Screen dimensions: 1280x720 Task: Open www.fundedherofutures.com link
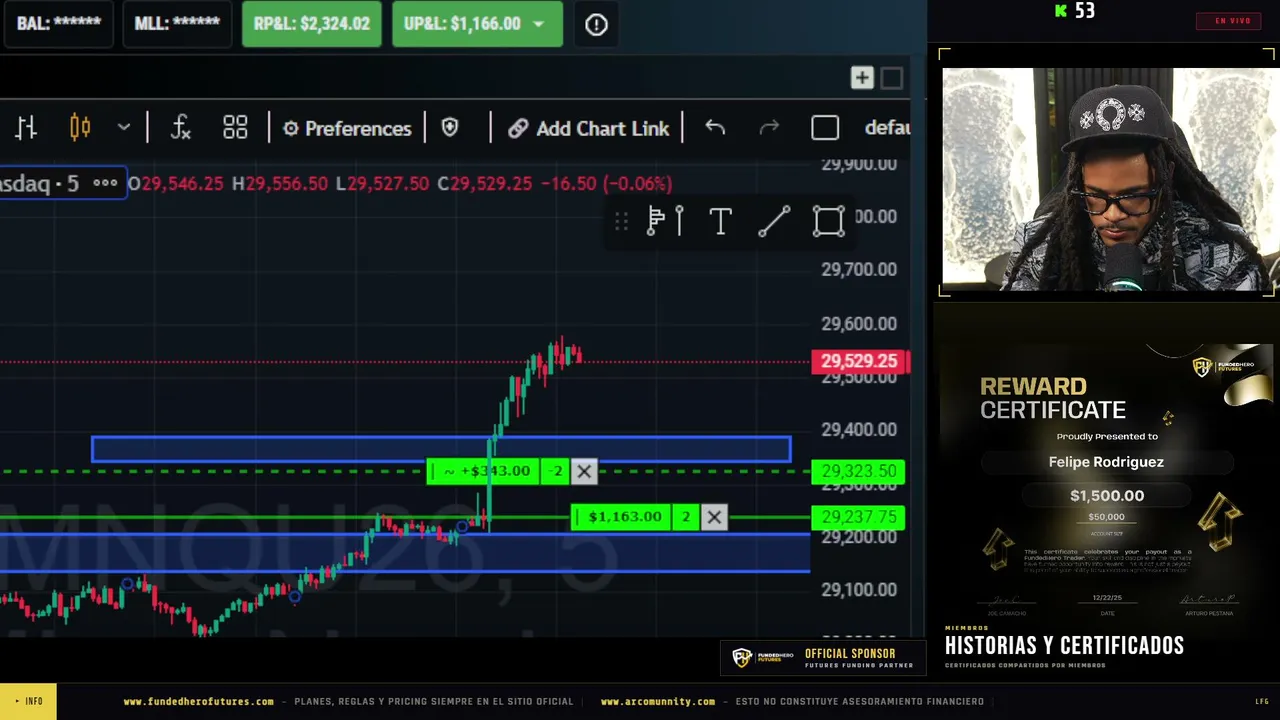(x=198, y=702)
